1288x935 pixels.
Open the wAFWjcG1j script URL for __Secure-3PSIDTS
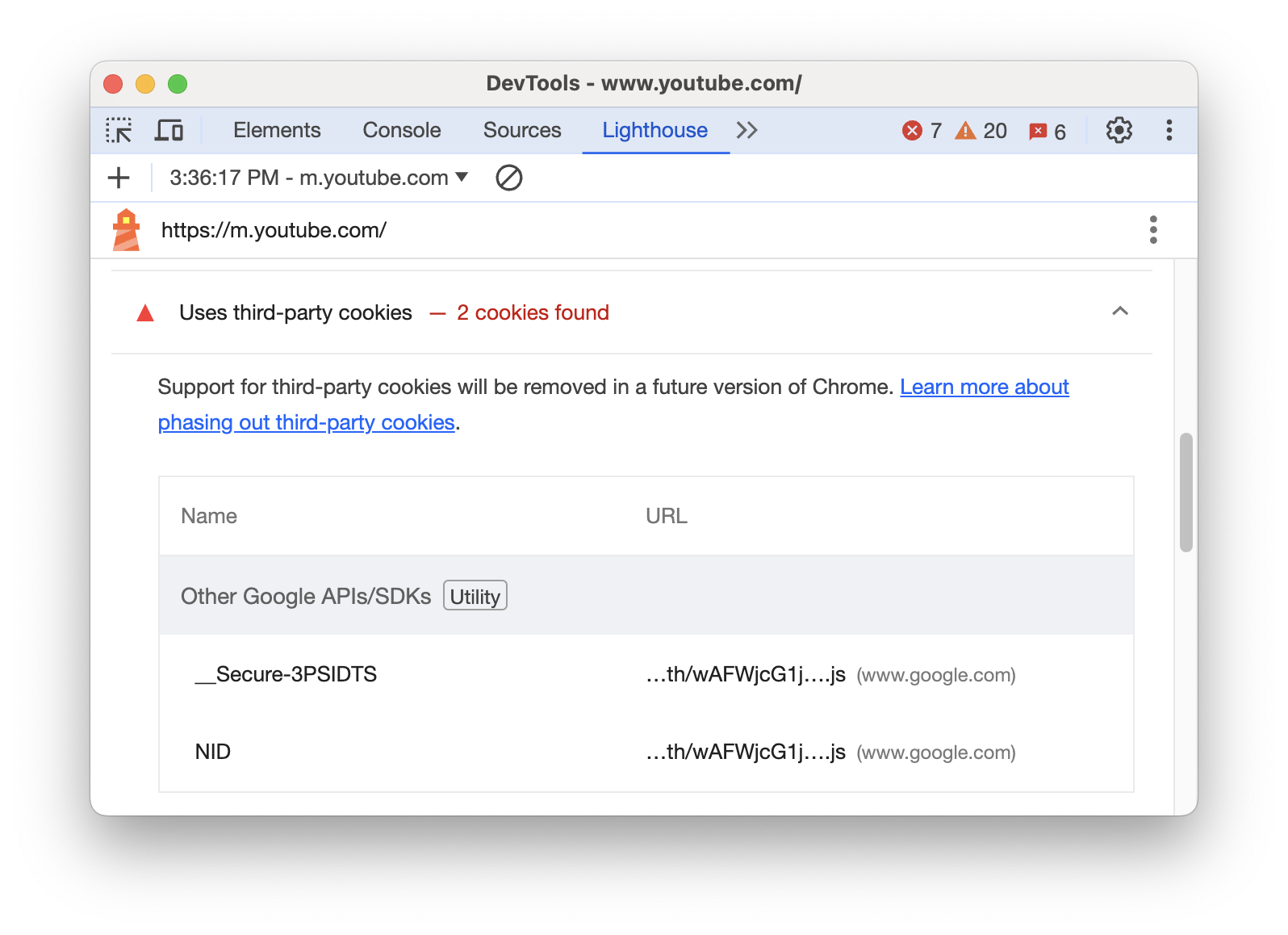click(x=745, y=675)
